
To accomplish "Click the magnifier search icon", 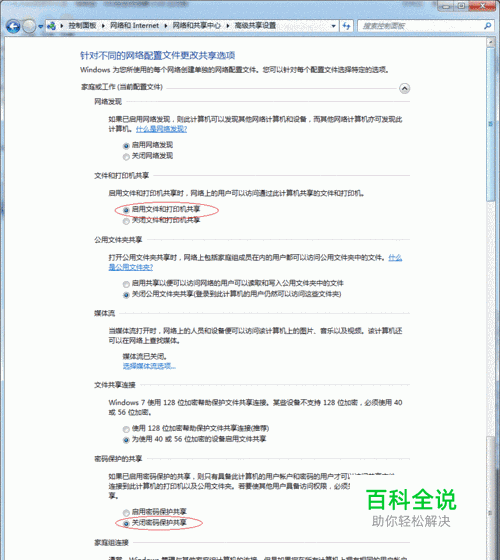I will coord(488,26).
